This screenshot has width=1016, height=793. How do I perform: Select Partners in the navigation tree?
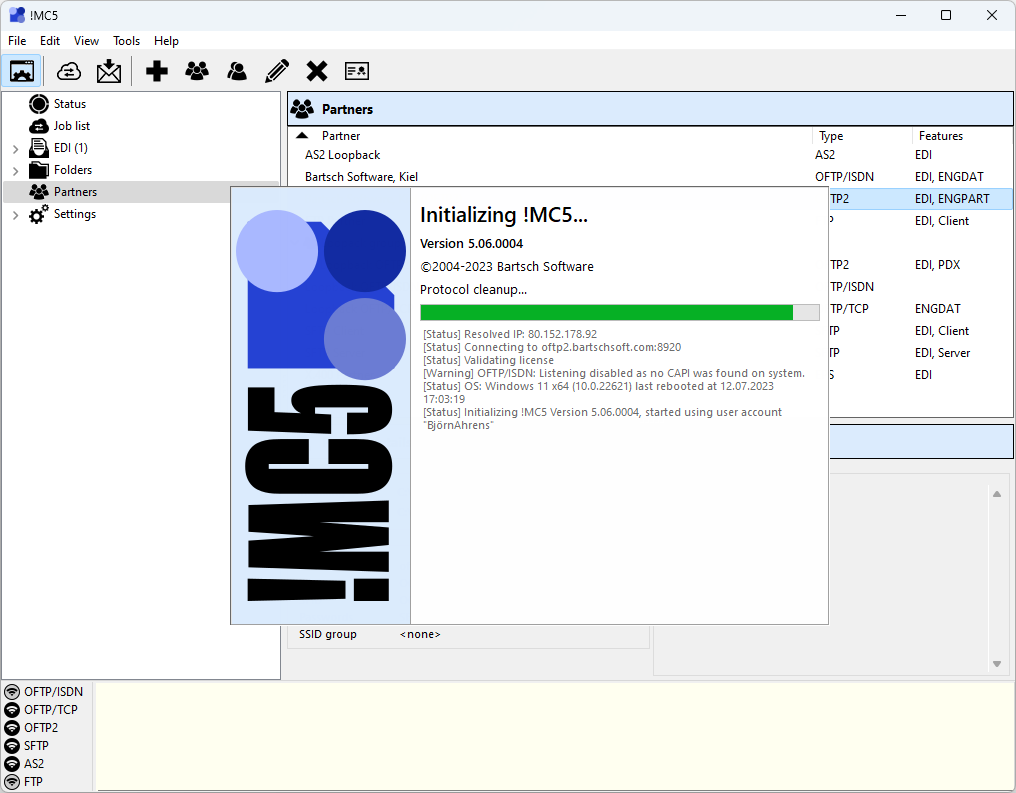76,192
